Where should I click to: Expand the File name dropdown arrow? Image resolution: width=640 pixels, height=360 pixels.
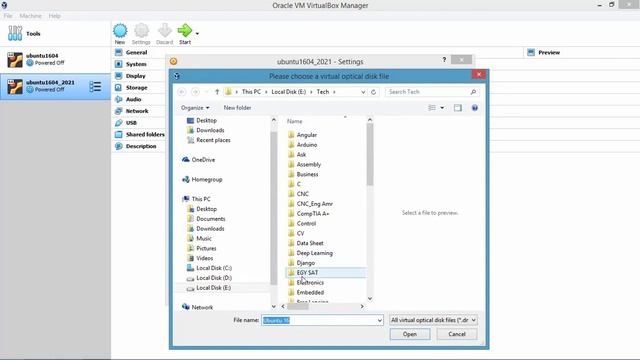pos(380,320)
